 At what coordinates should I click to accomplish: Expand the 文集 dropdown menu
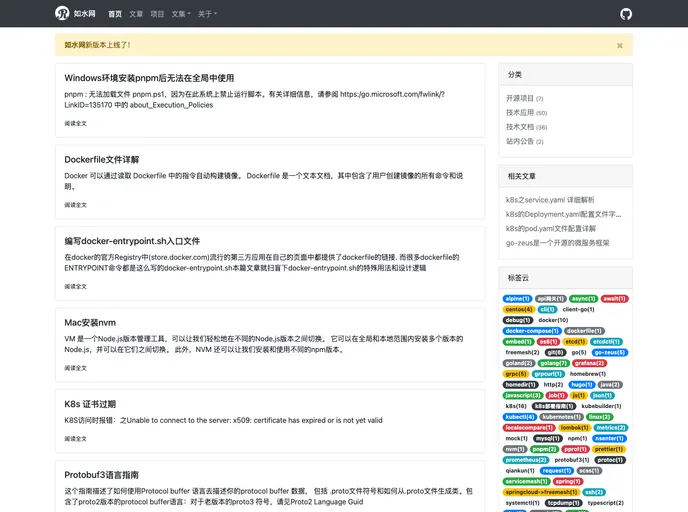180,14
